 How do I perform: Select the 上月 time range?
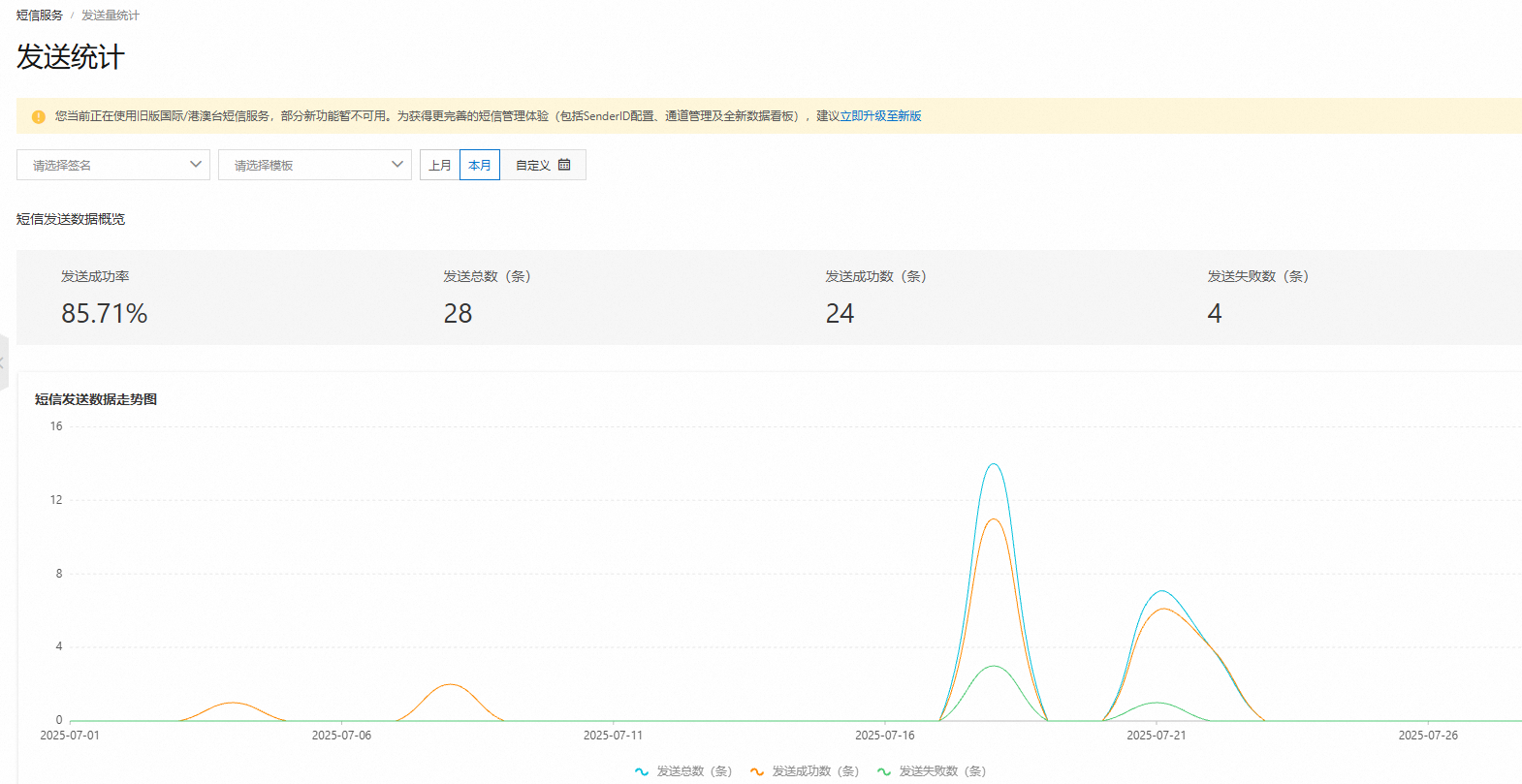pyautogui.click(x=440, y=165)
